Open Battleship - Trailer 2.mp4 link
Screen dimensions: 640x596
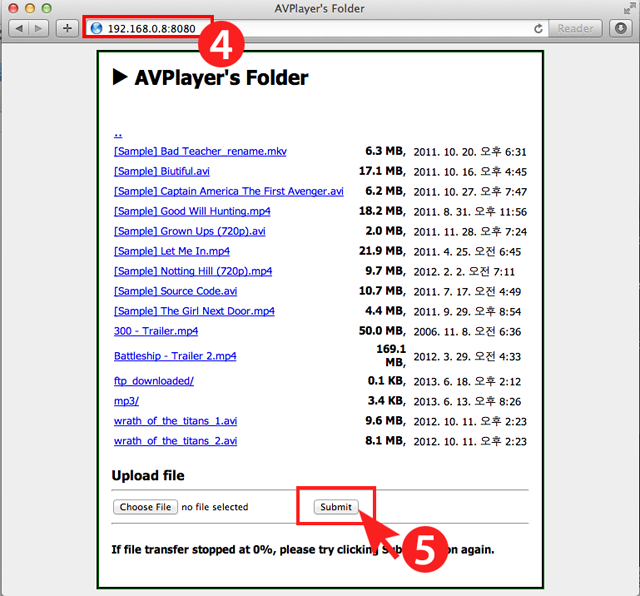(x=175, y=356)
